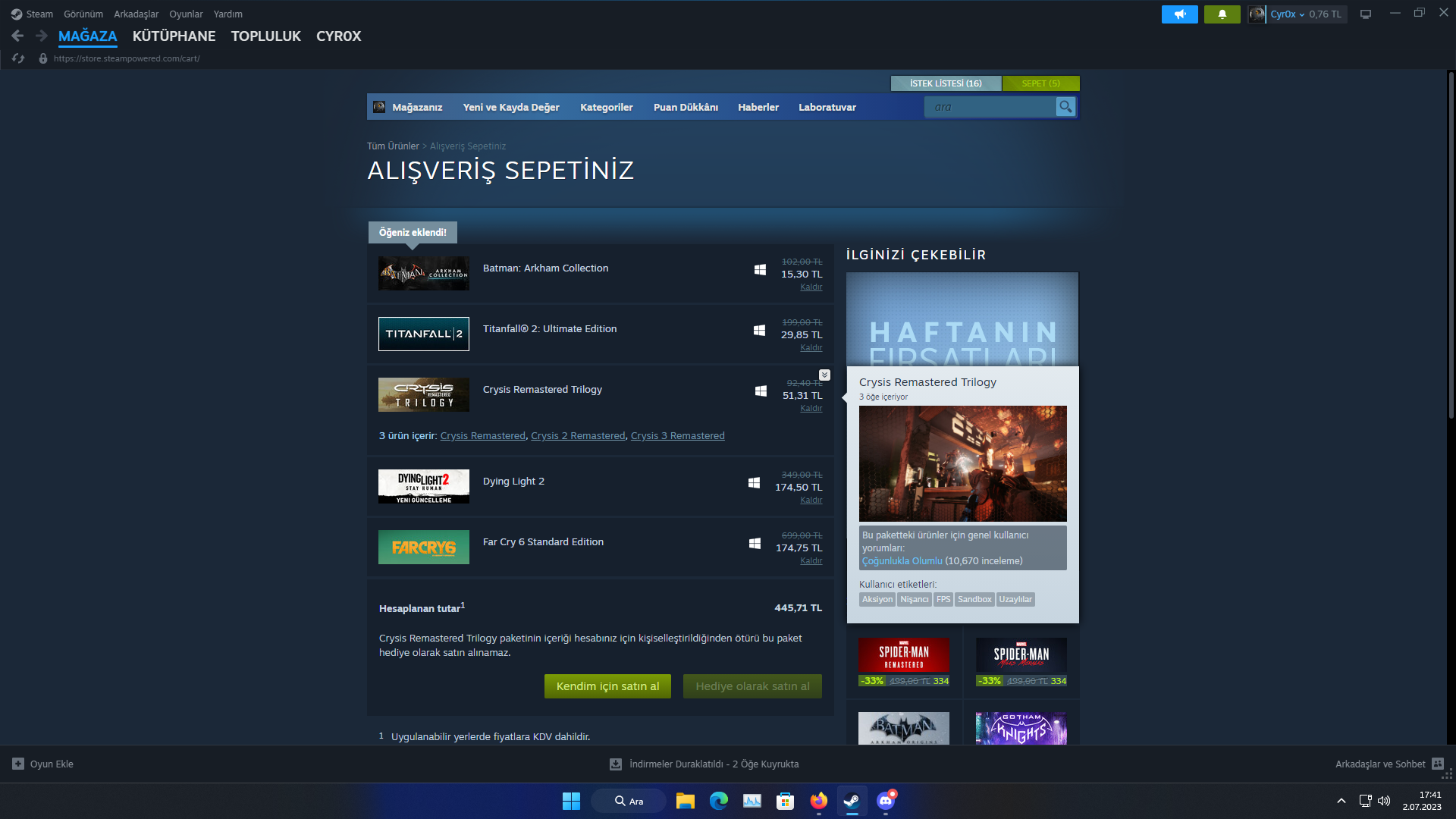Open the Discord taskbar icon
The height and width of the screenshot is (819, 1456).
coord(885,801)
